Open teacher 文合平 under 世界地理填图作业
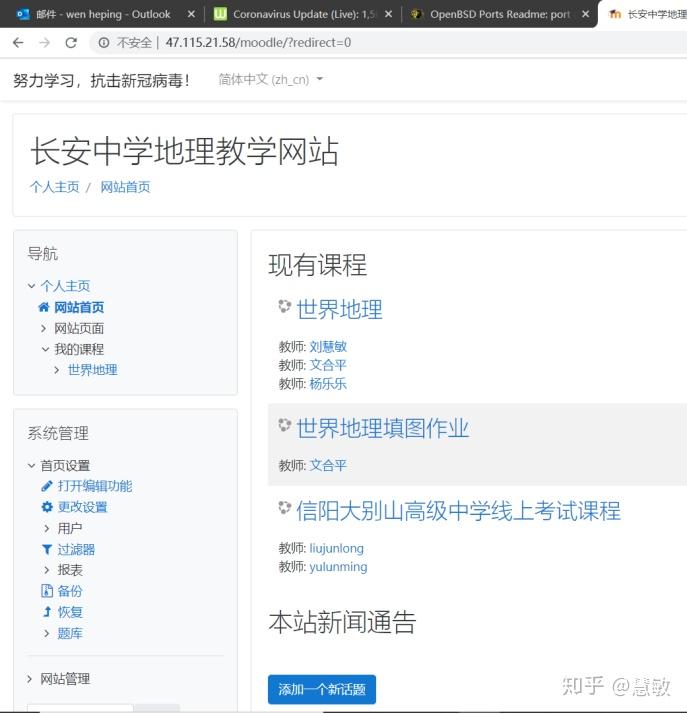The width and height of the screenshot is (687, 714). tap(328, 465)
